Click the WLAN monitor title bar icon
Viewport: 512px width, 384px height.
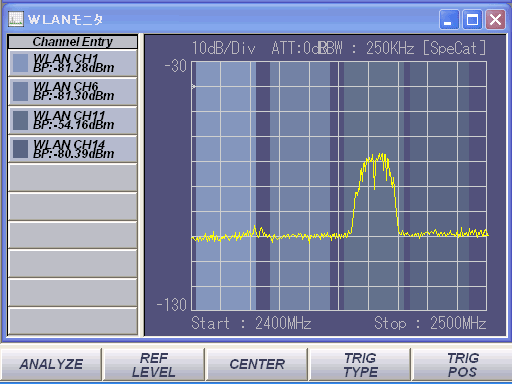16,19
